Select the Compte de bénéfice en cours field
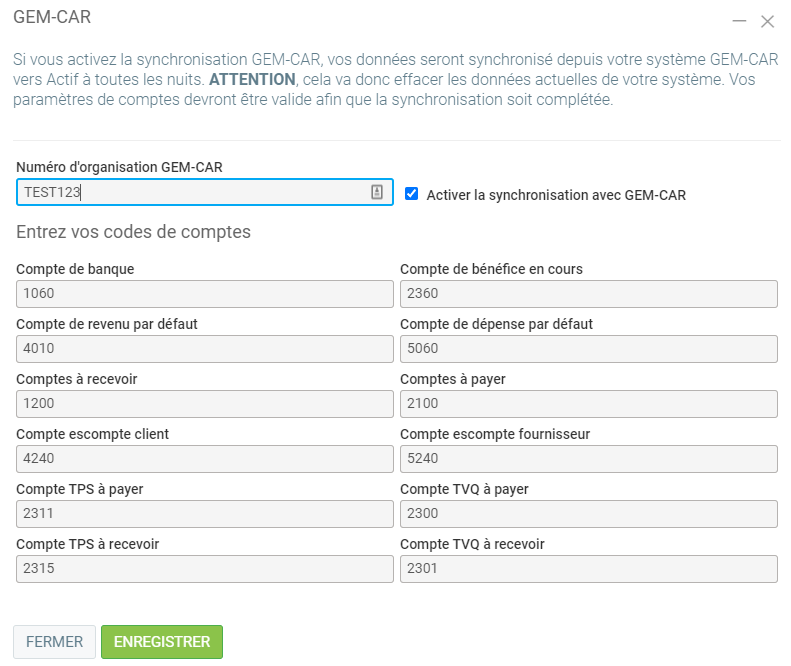 click(x=589, y=294)
